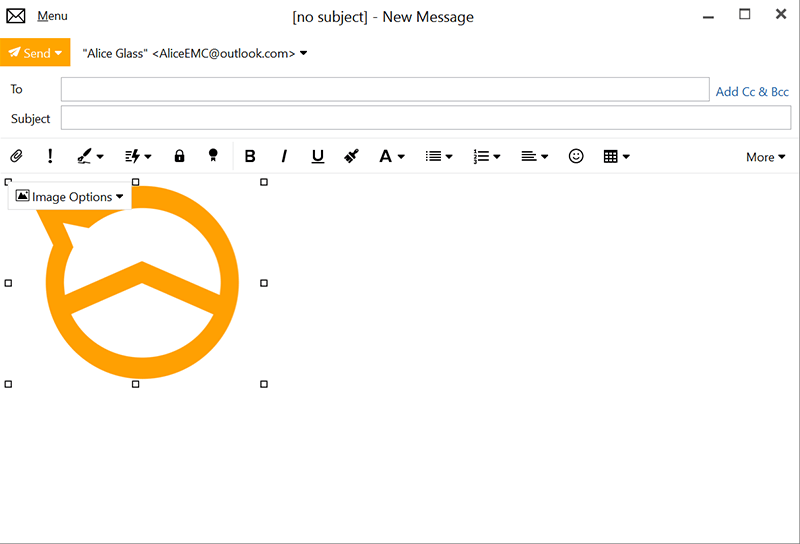Click Add Cc & Bcc link
The width and height of the screenshot is (800, 544).
point(752,92)
